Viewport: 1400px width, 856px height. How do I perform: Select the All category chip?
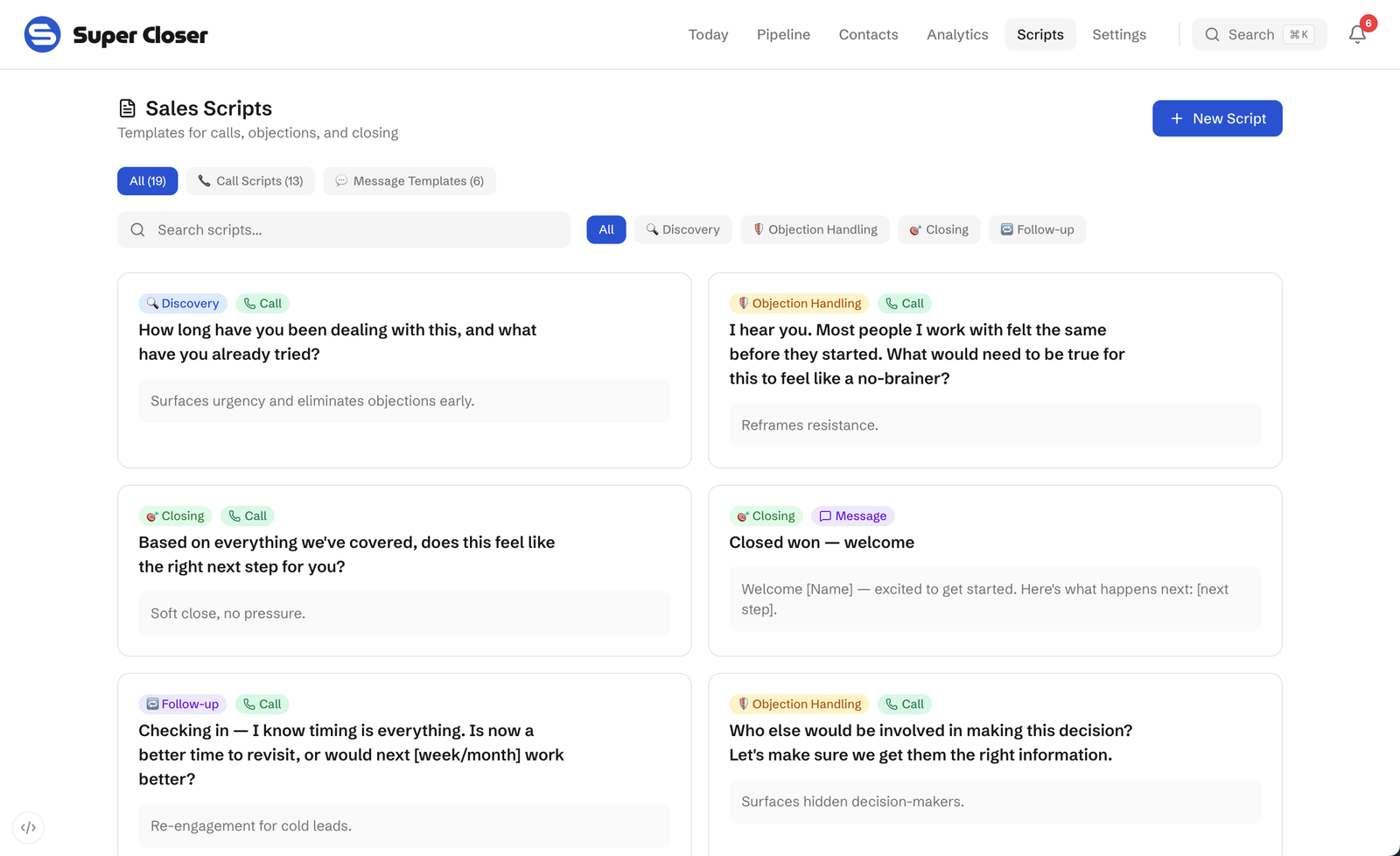(606, 229)
